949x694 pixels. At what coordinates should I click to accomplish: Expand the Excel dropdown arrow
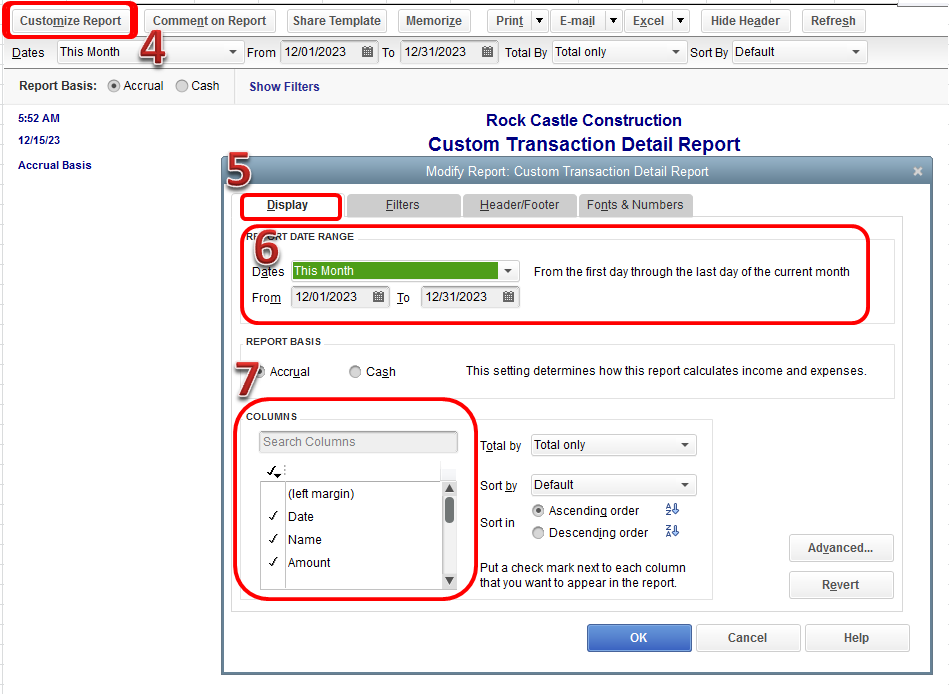point(680,21)
